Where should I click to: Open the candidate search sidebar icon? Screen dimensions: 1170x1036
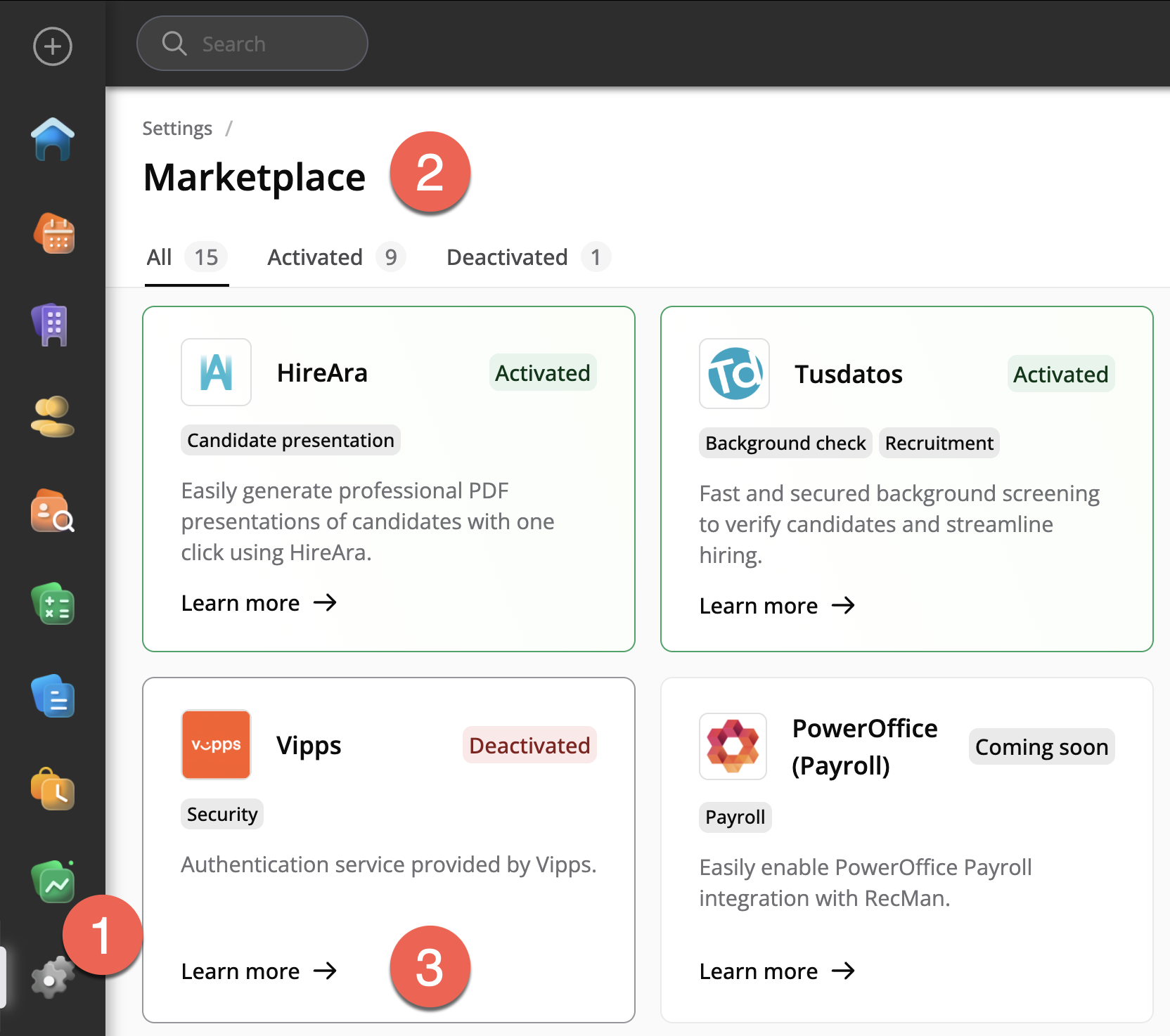click(53, 511)
